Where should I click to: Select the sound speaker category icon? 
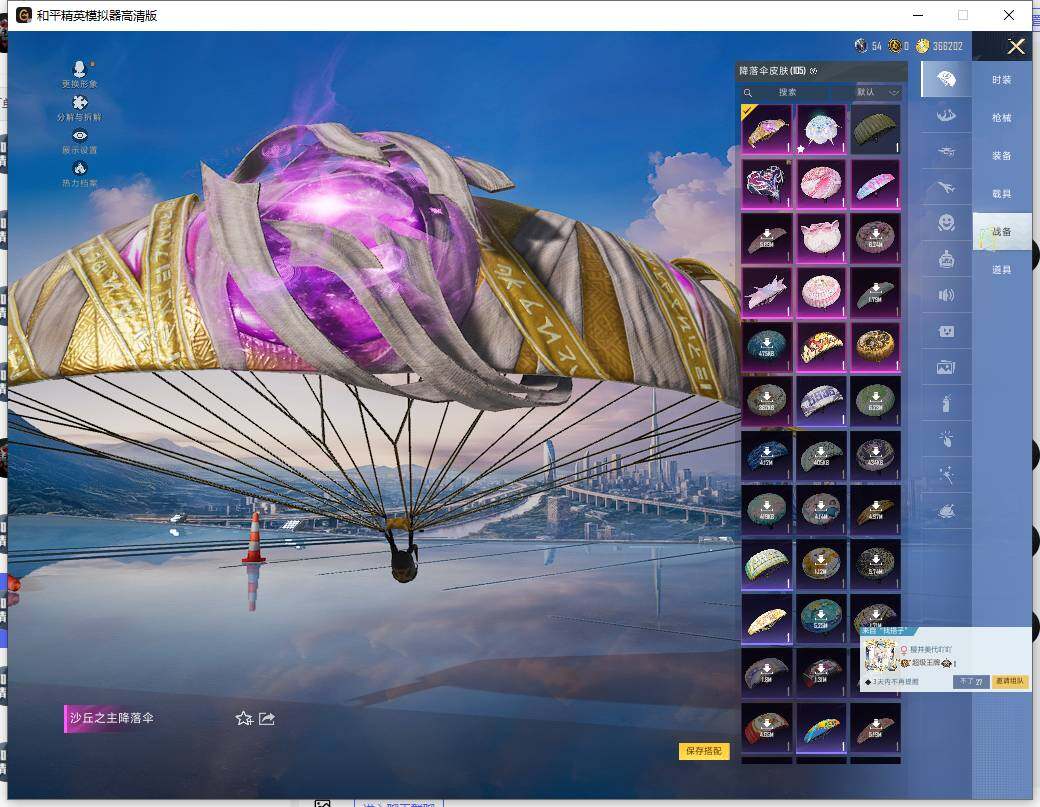click(x=946, y=295)
